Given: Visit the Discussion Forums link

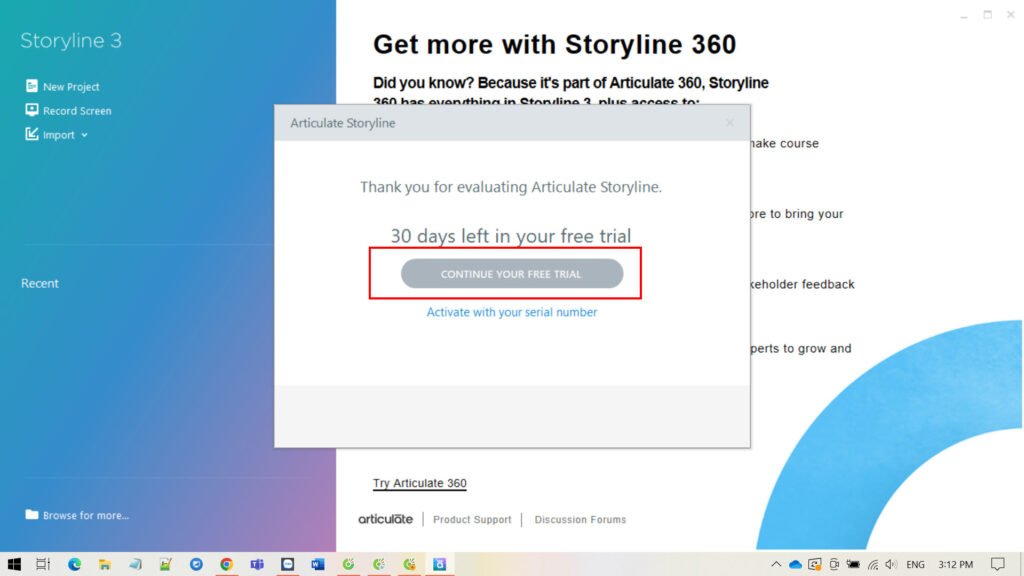Looking at the screenshot, I should (580, 520).
